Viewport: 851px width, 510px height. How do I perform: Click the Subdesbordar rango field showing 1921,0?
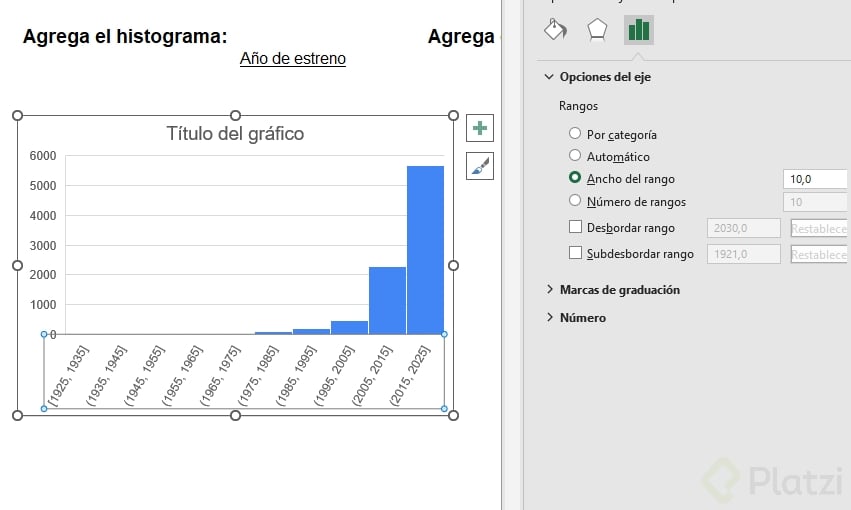[744, 254]
